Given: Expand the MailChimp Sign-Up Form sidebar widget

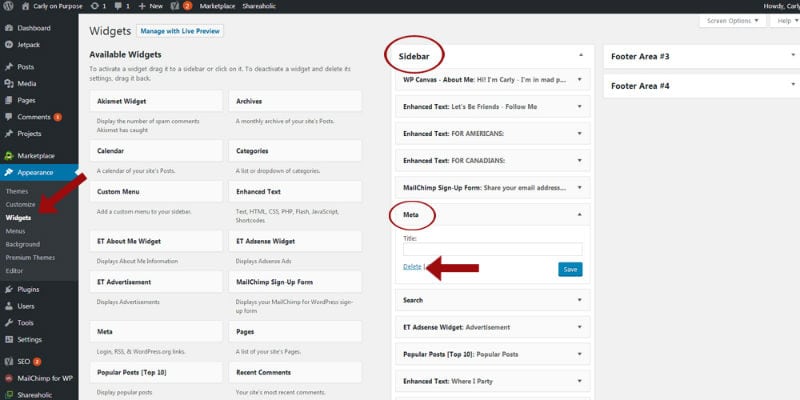Looking at the screenshot, I should (580, 188).
